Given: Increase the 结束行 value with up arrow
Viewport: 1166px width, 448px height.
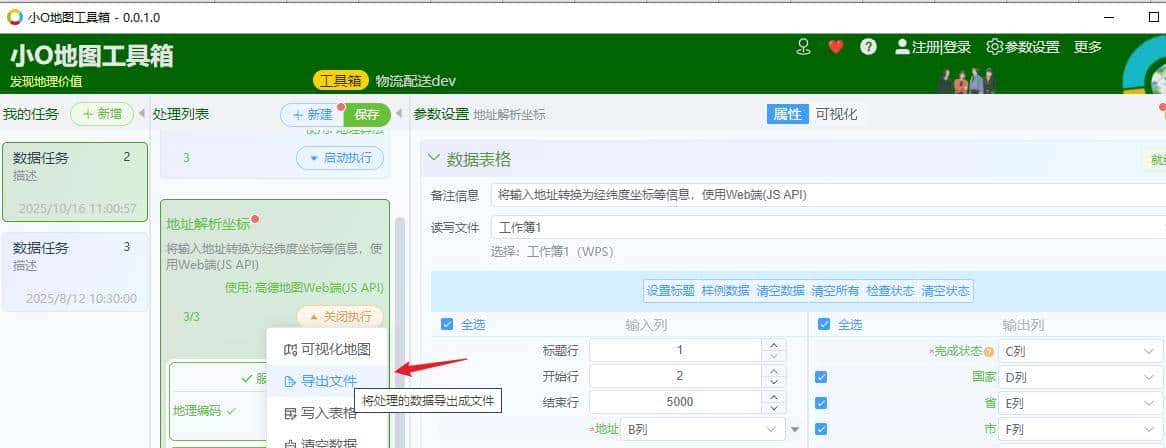Looking at the screenshot, I should [774, 397].
